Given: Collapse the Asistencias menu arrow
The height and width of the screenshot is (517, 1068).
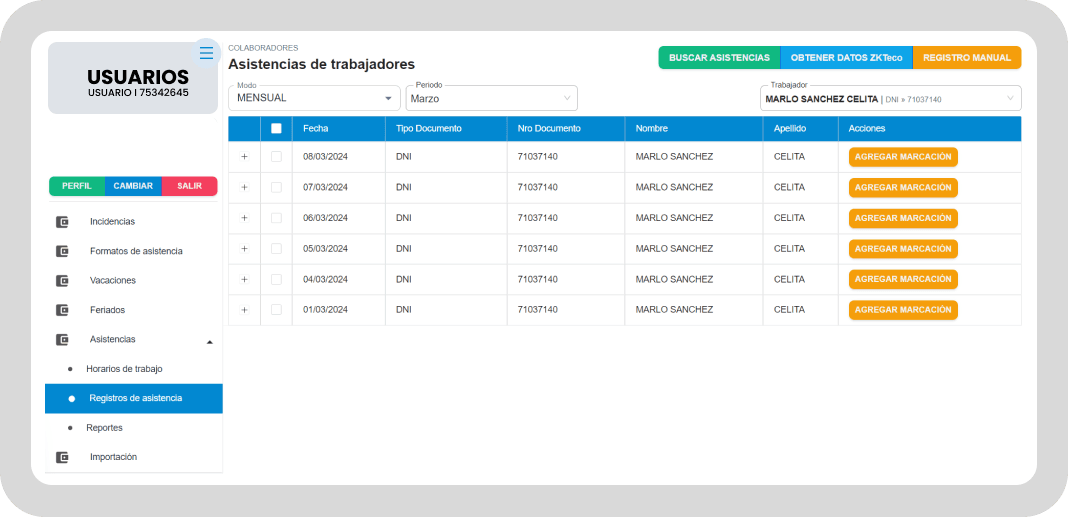Looking at the screenshot, I should coord(210,342).
